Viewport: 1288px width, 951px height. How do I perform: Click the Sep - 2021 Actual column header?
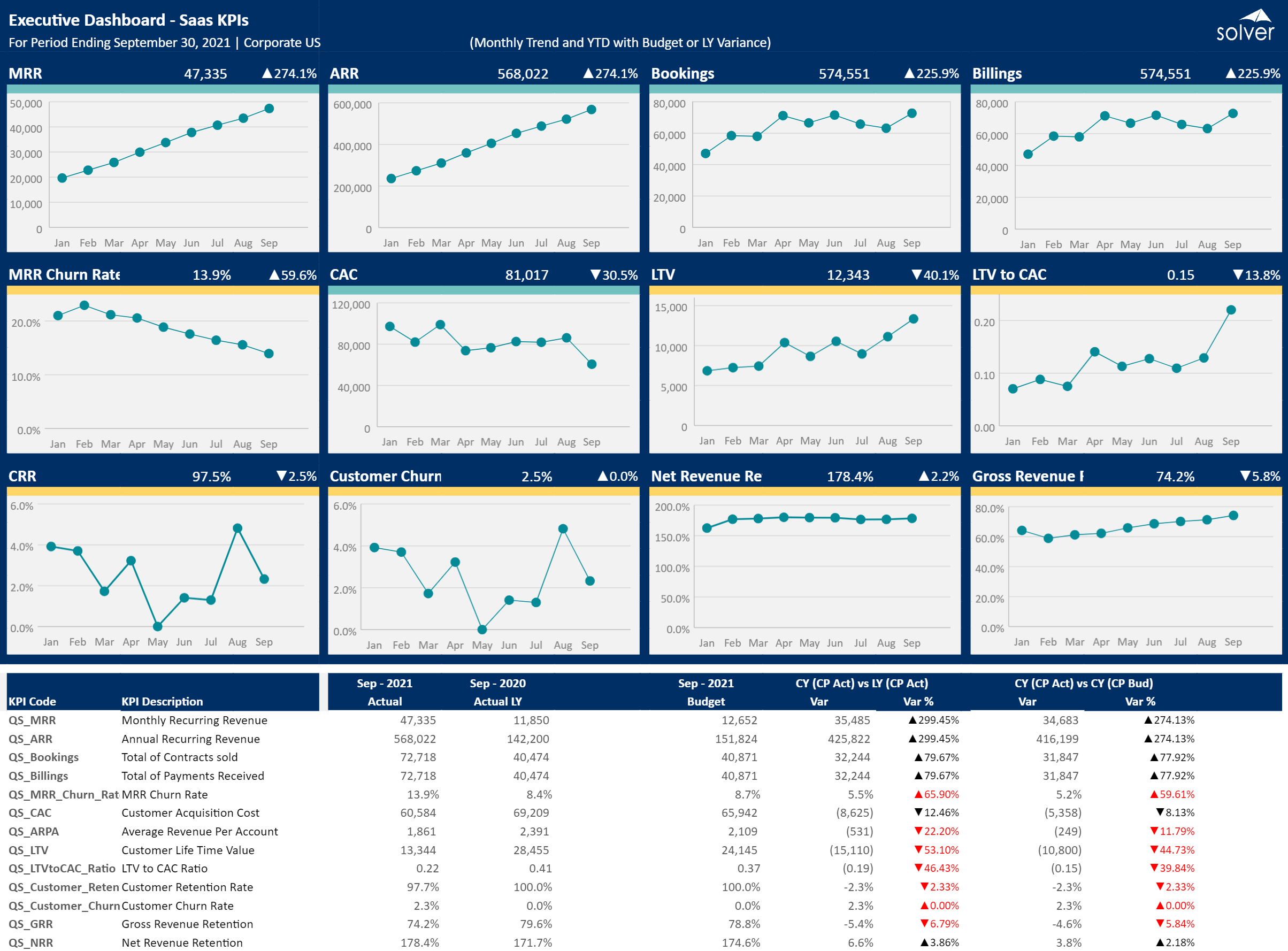click(385, 692)
